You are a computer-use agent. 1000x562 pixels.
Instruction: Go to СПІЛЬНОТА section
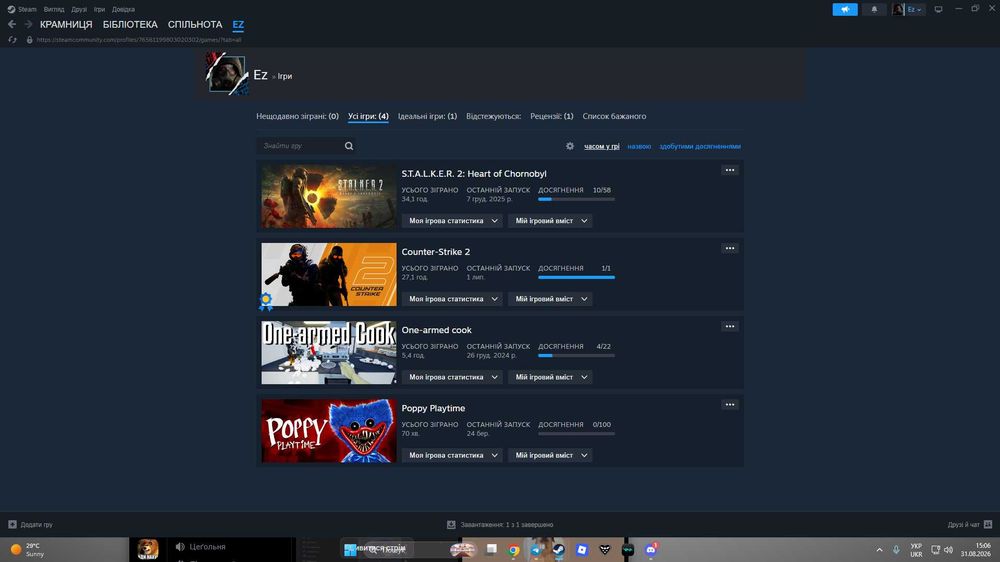coord(195,24)
